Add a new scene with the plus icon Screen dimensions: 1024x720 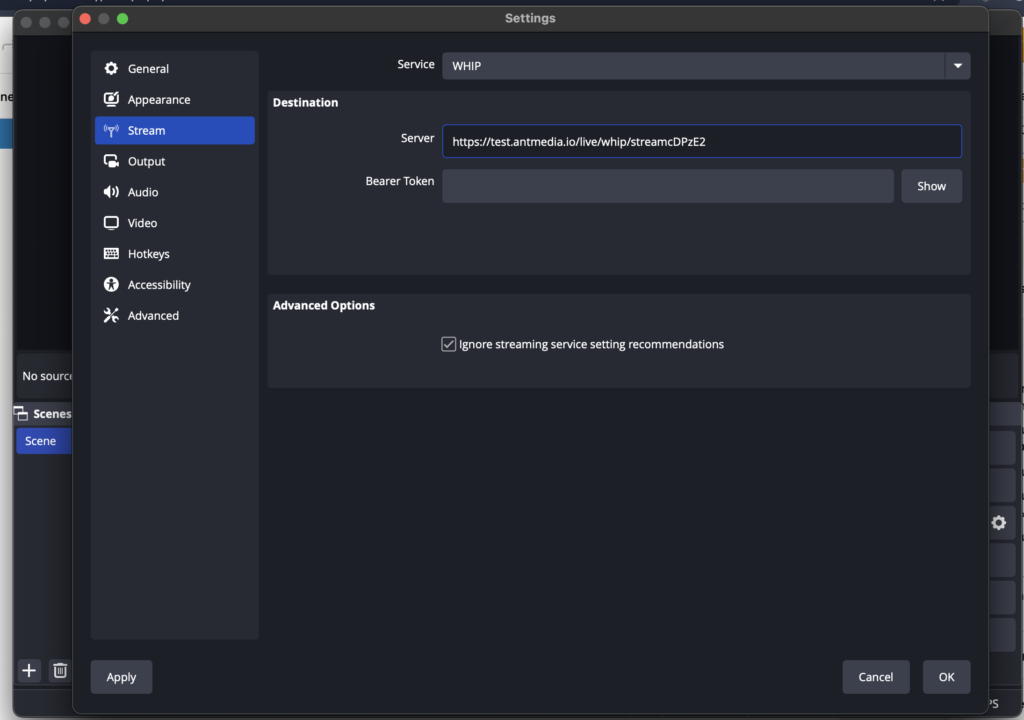28,671
